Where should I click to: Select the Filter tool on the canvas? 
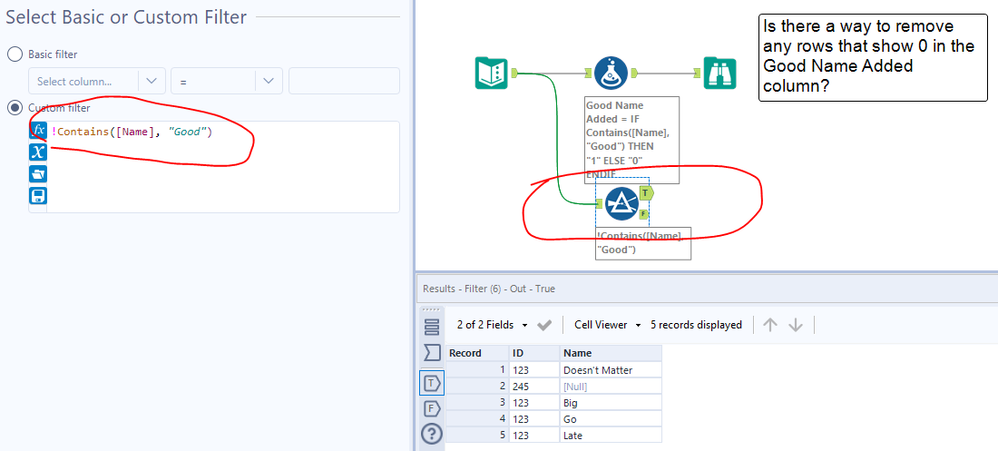pyautogui.click(x=622, y=204)
